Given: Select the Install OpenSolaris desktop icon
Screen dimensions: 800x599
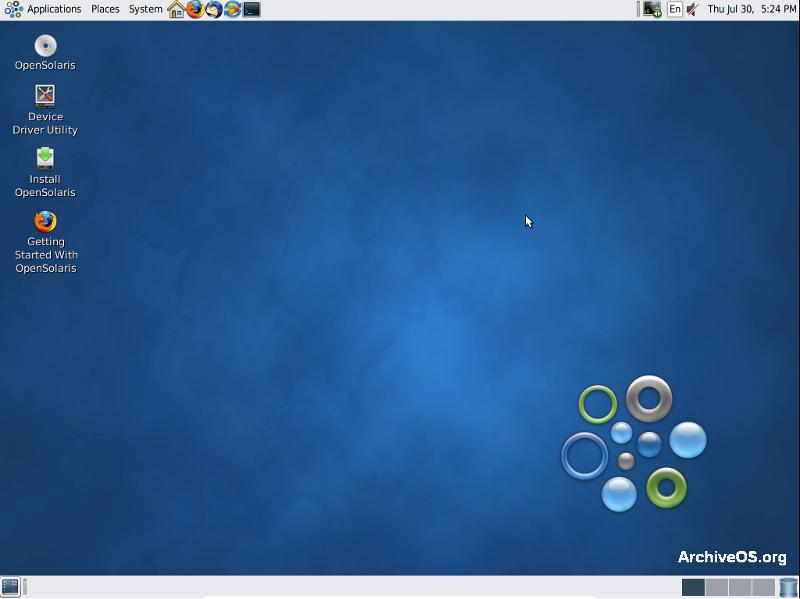Looking at the screenshot, I should [x=45, y=172].
